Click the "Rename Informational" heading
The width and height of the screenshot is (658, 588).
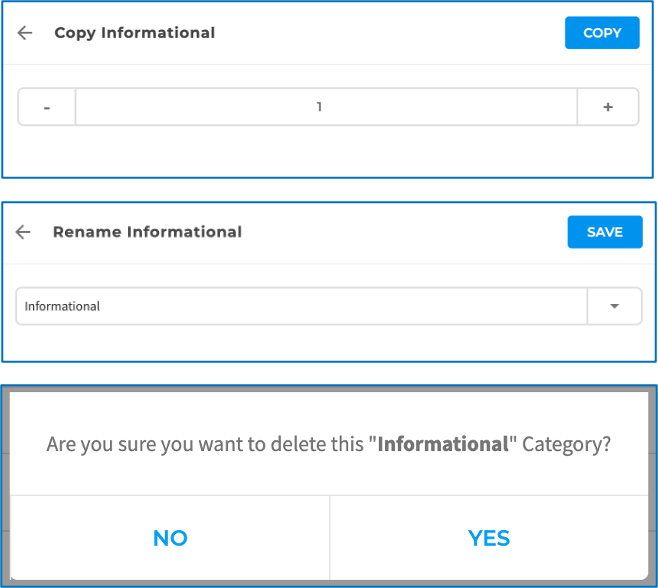(x=147, y=232)
